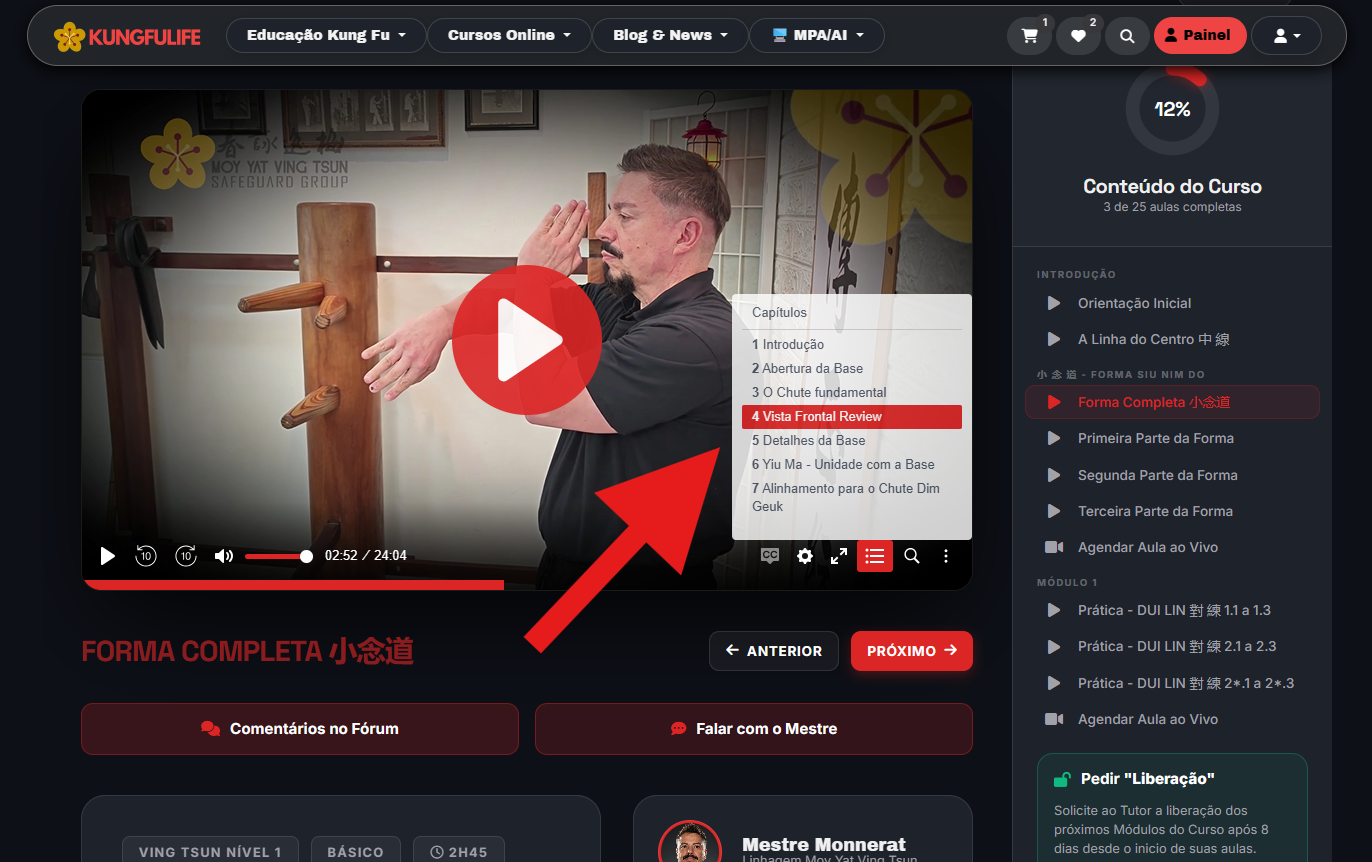This screenshot has height=862, width=1372.
Task: Expand the MPA/AI dropdown
Action: 817,35
